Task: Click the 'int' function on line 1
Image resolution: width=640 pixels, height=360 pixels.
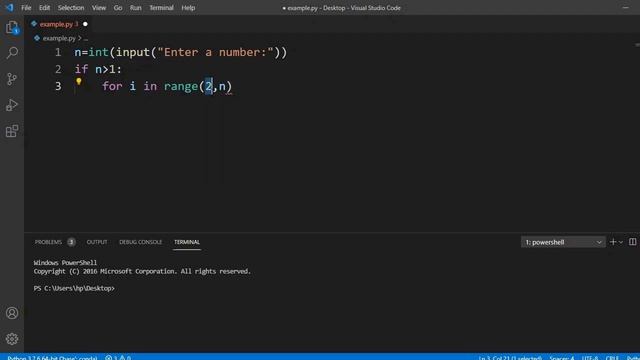Action: pyautogui.click(x=98, y=52)
